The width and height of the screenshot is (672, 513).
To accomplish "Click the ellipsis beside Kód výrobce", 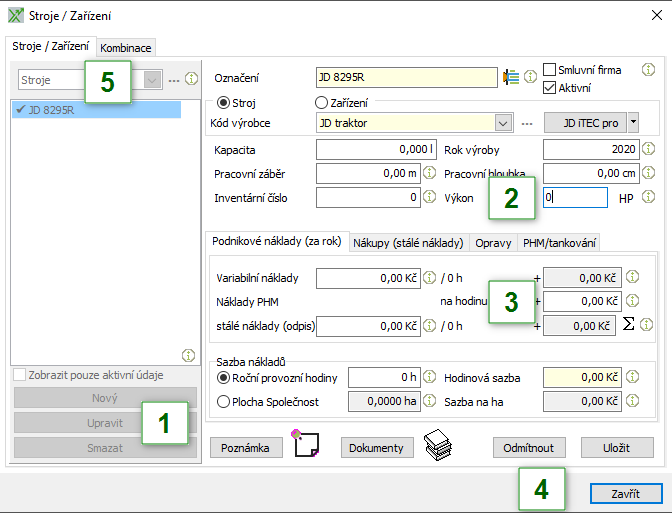I will [527, 124].
